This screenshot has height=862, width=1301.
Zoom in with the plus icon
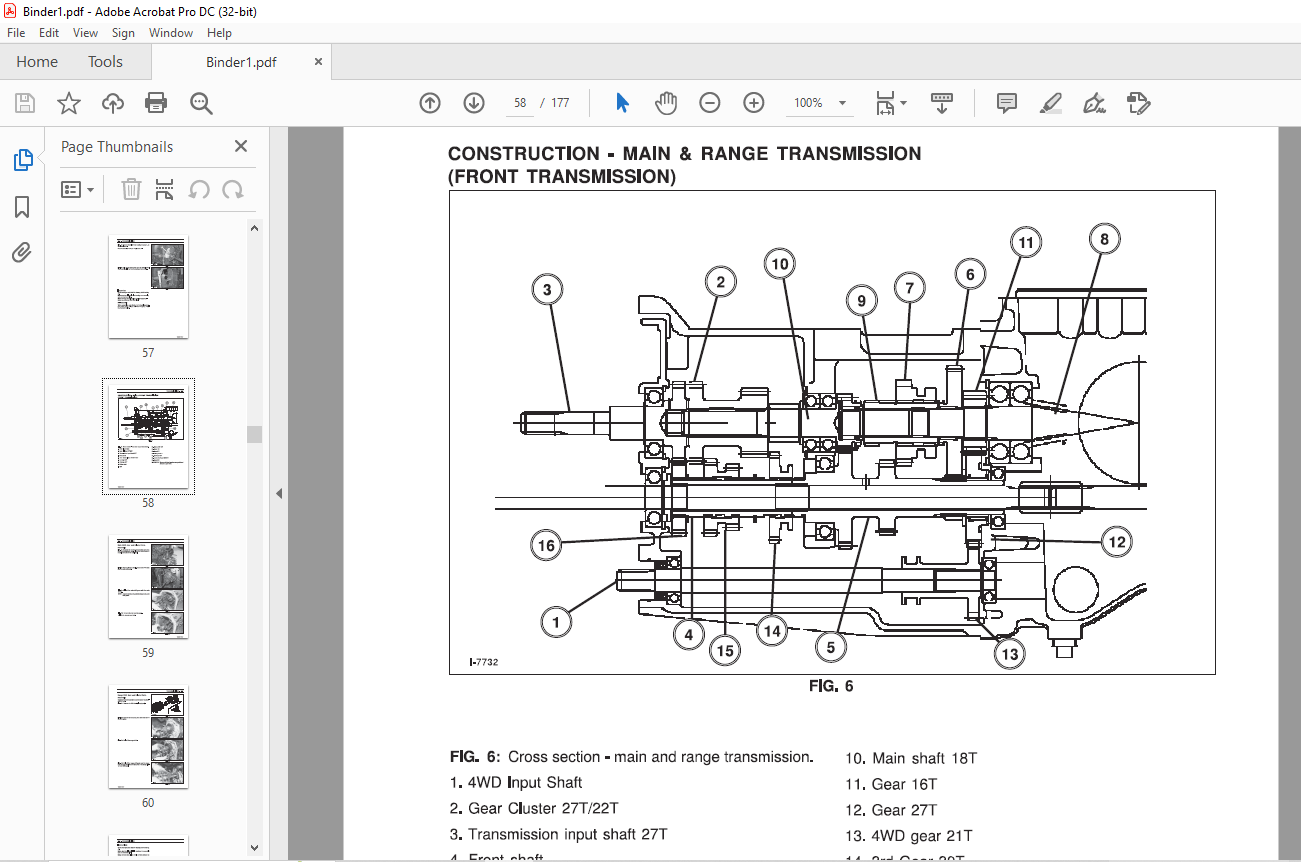(x=754, y=103)
